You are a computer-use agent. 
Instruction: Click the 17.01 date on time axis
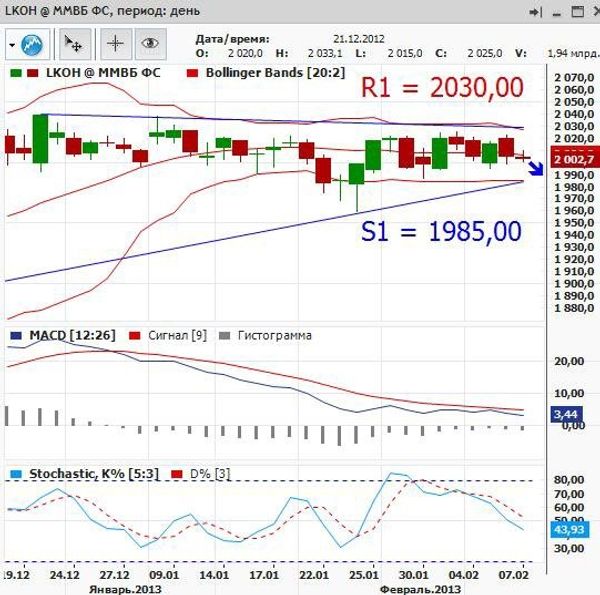264,575
